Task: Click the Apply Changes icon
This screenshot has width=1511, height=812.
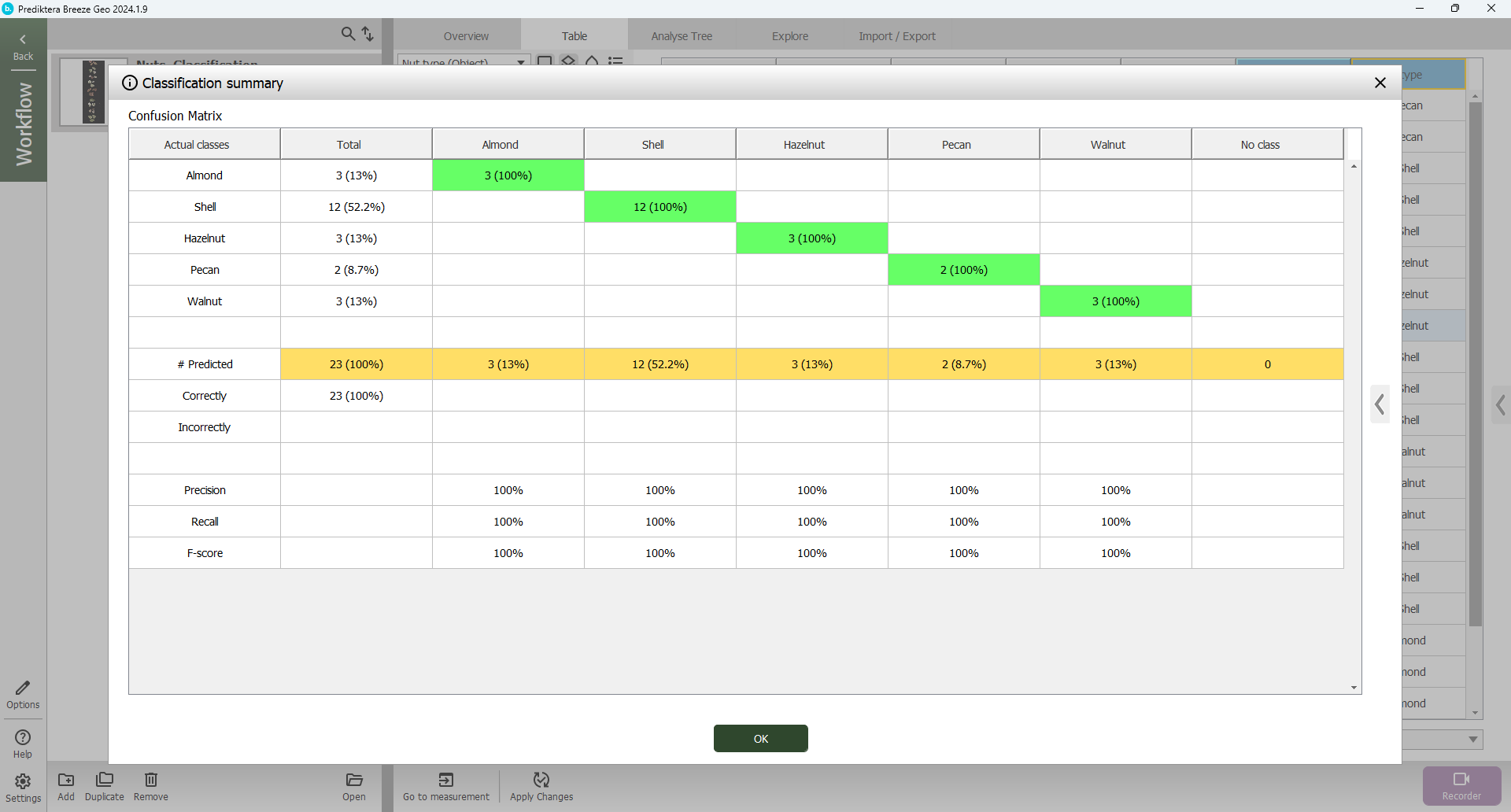Action: (x=541, y=780)
